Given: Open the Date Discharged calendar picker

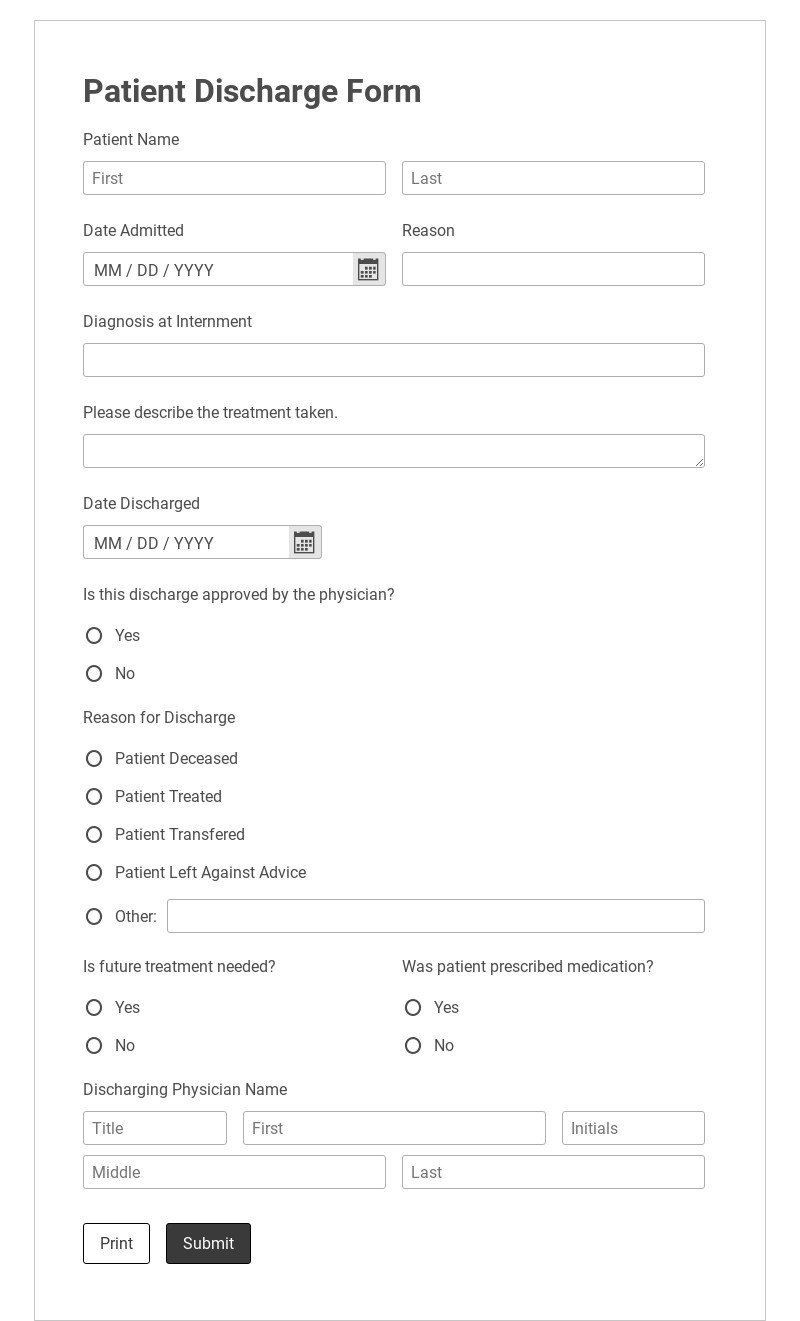Looking at the screenshot, I should [x=304, y=542].
